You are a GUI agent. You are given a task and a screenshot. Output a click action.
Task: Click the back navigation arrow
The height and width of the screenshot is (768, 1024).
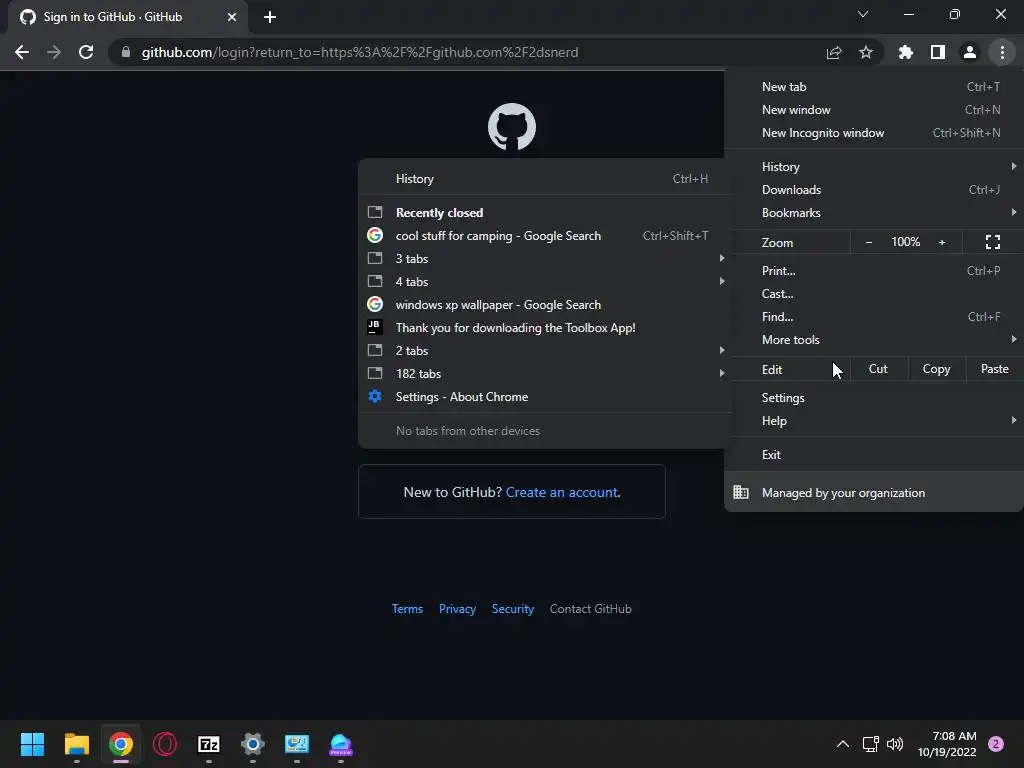click(22, 52)
